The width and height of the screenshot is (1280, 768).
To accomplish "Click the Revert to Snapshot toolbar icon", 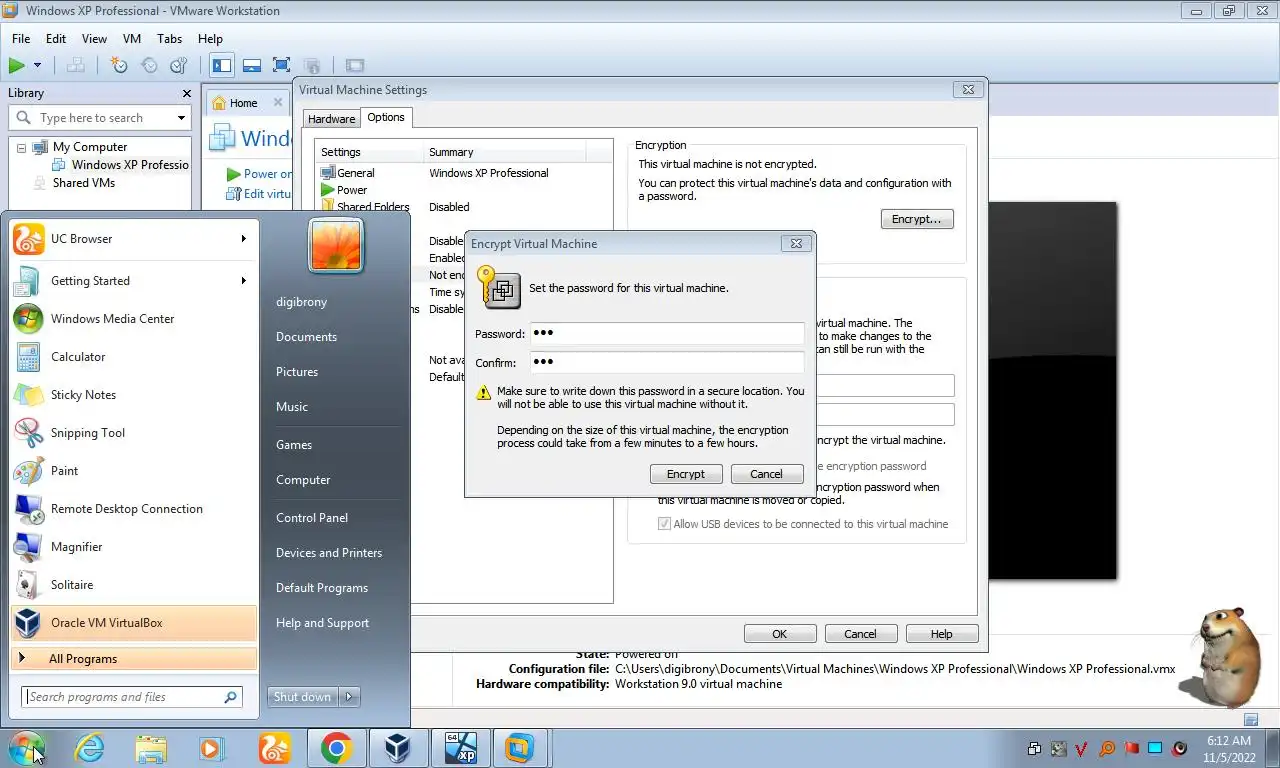I will tap(149, 66).
